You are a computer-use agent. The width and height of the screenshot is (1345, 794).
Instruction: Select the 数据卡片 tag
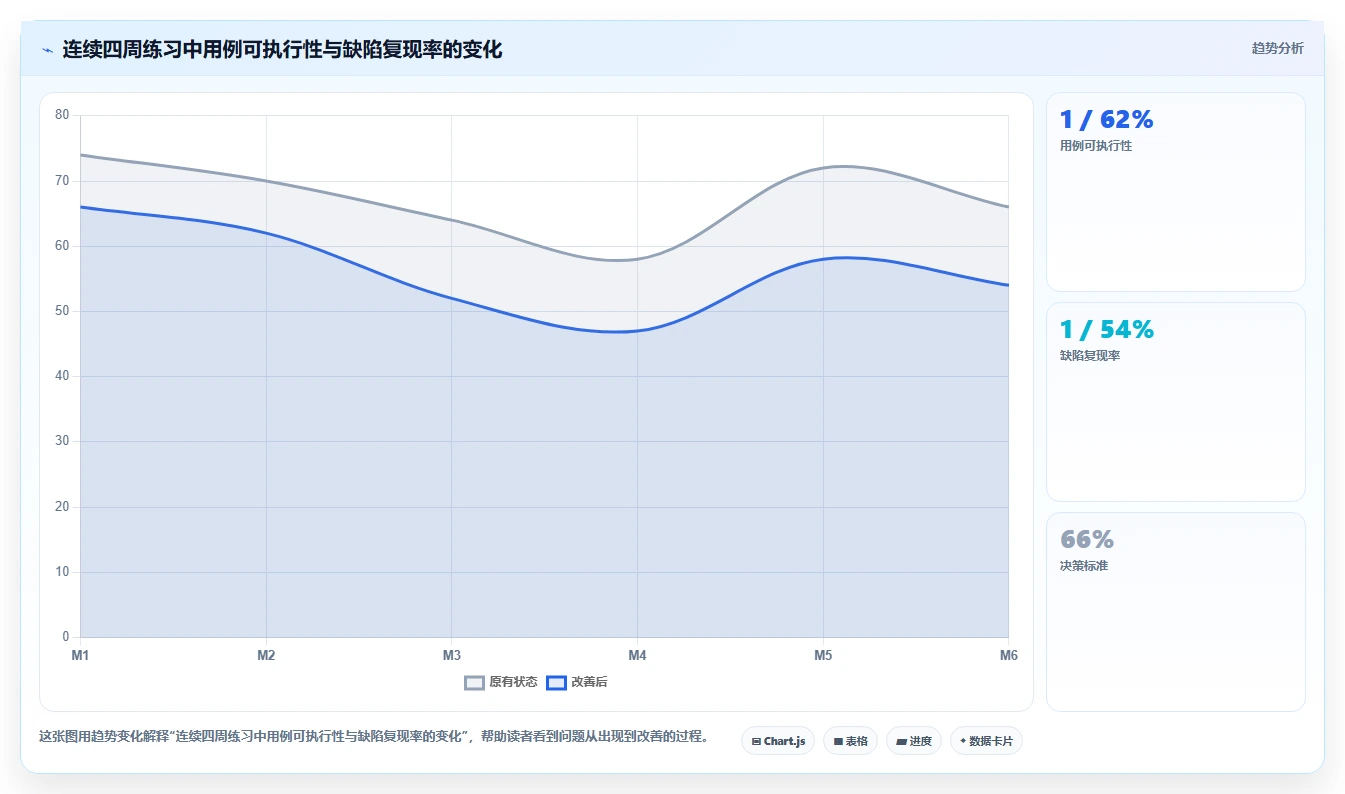tap(986, 741)
